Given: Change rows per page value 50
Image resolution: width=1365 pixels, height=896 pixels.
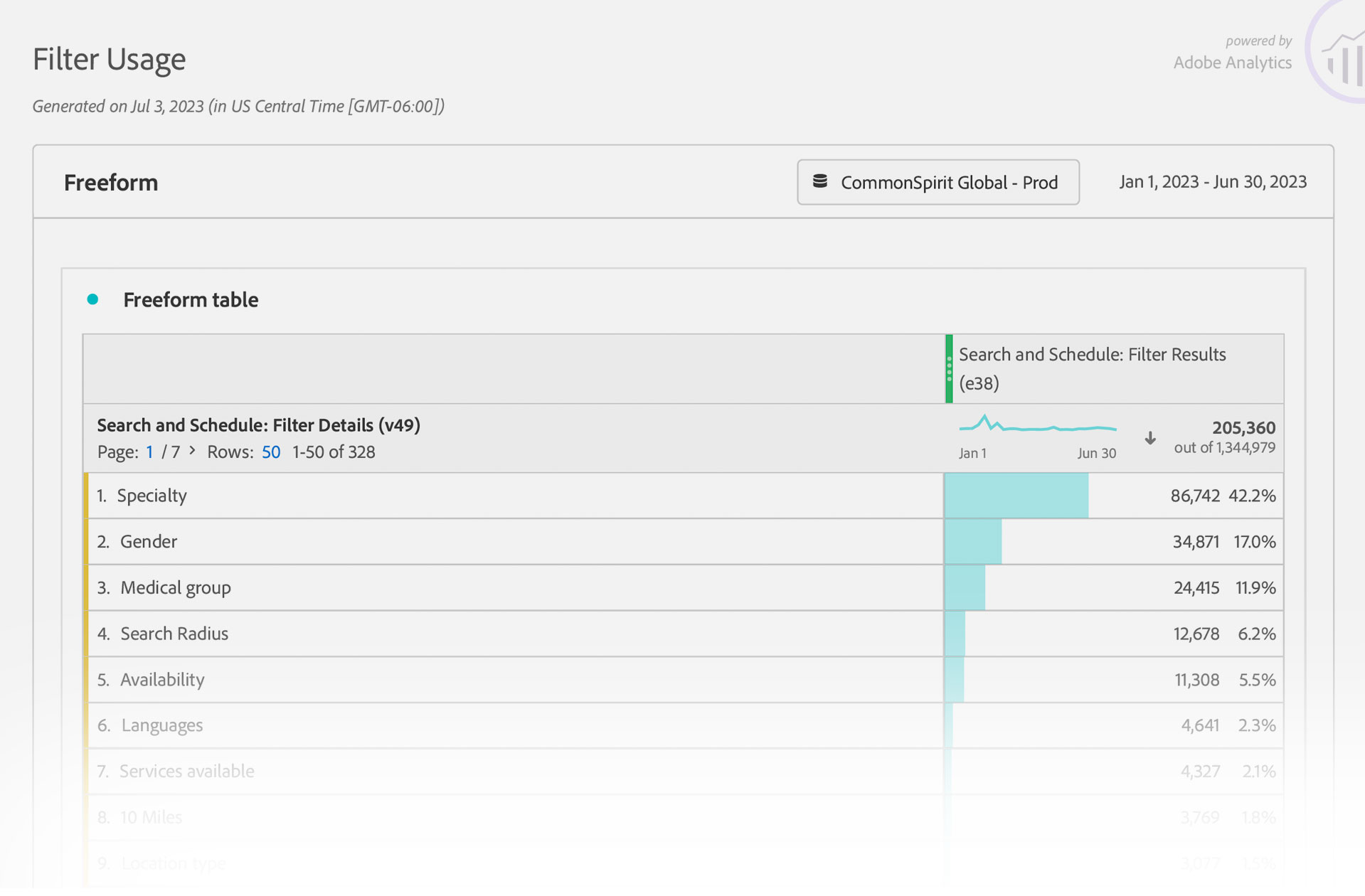Looking at the screenshot, I should pyautogui.click(x=270, y=452).
